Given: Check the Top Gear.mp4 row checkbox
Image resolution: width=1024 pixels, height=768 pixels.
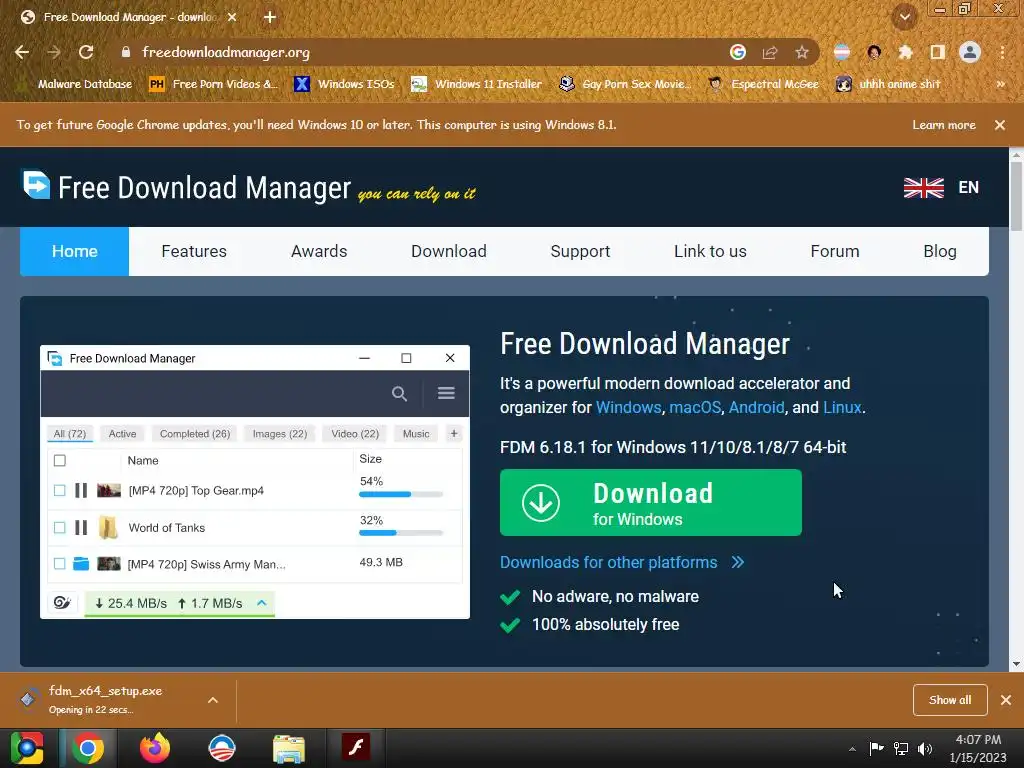Looking at the screenshot, I should pyautogui.click(x=59, y=490).
